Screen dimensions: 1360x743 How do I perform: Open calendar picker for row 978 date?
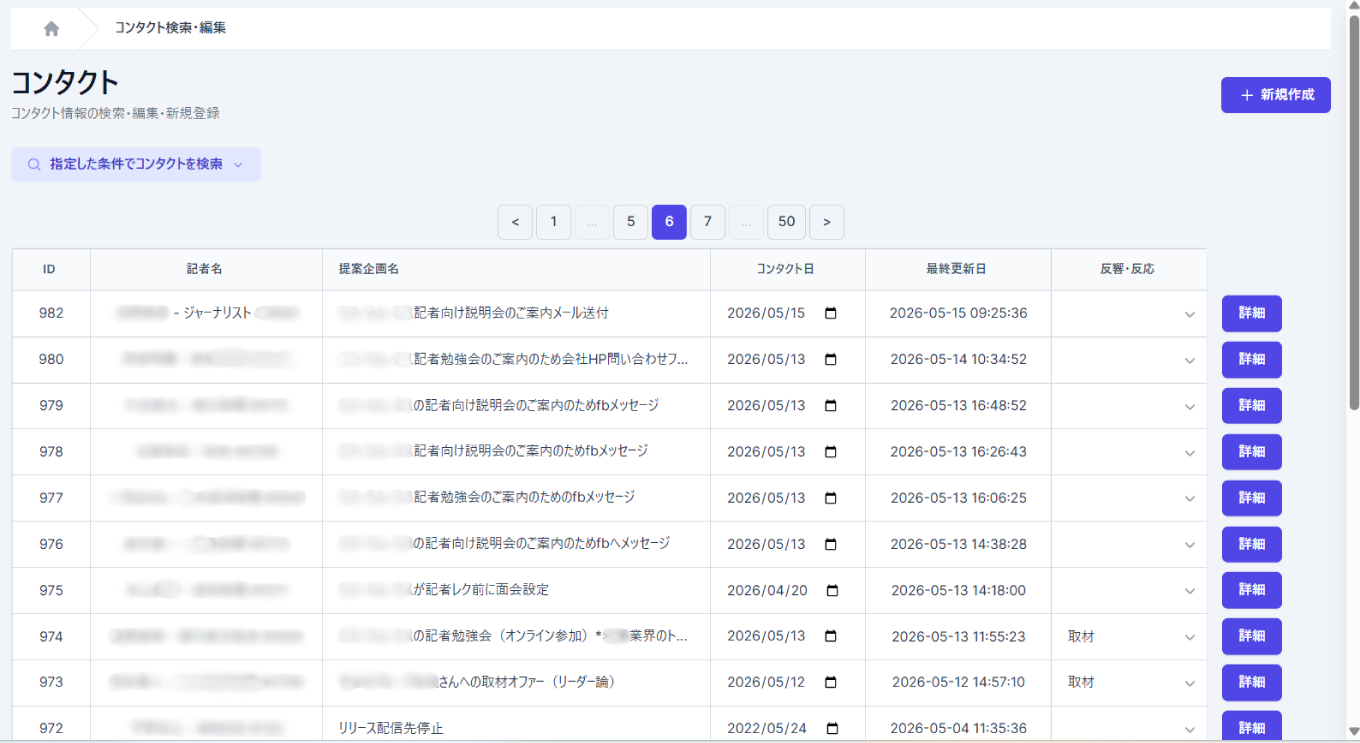pyautogui.click(x=830, y=451)
